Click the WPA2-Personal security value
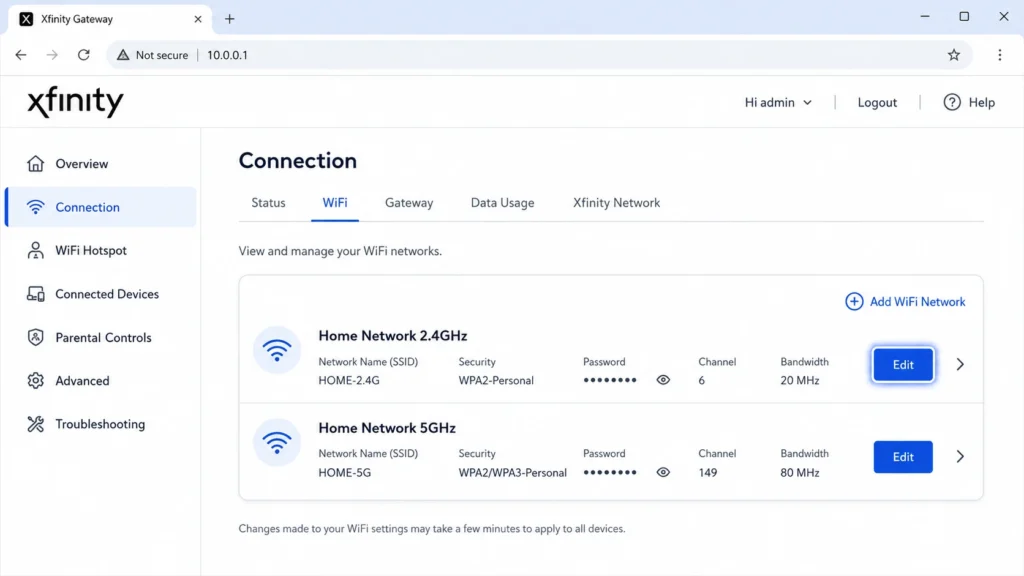This screenshot has width=1024, height=576. point(496,380)
